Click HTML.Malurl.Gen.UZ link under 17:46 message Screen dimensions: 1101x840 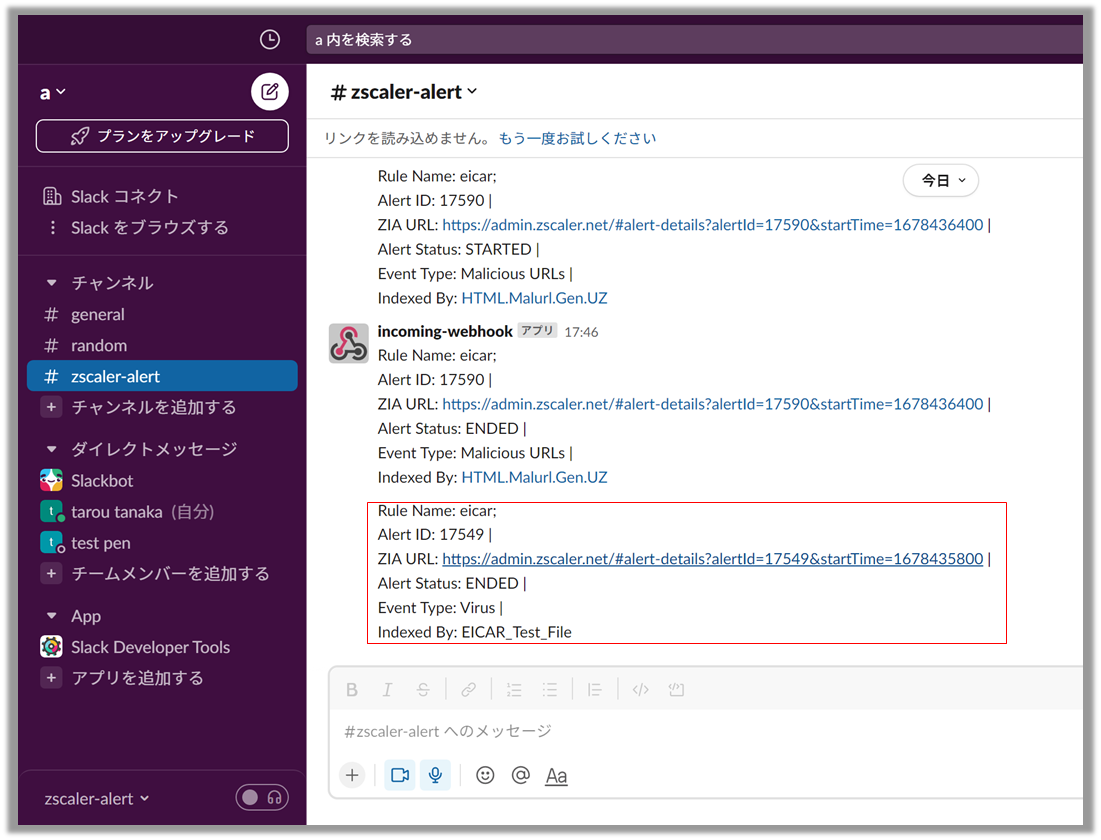534,477
